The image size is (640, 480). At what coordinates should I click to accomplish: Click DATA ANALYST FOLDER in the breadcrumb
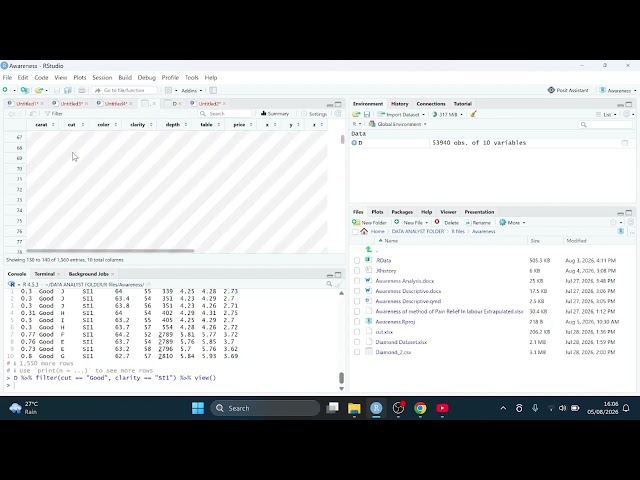point(418,231)
